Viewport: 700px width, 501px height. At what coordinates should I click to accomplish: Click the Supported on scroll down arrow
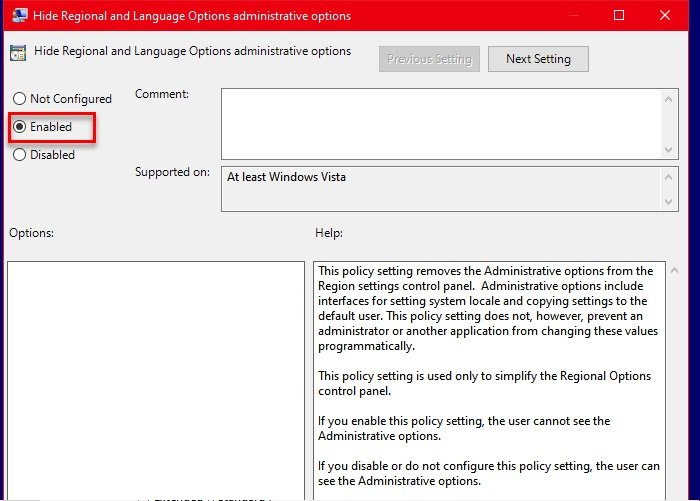tap(669, 203)
